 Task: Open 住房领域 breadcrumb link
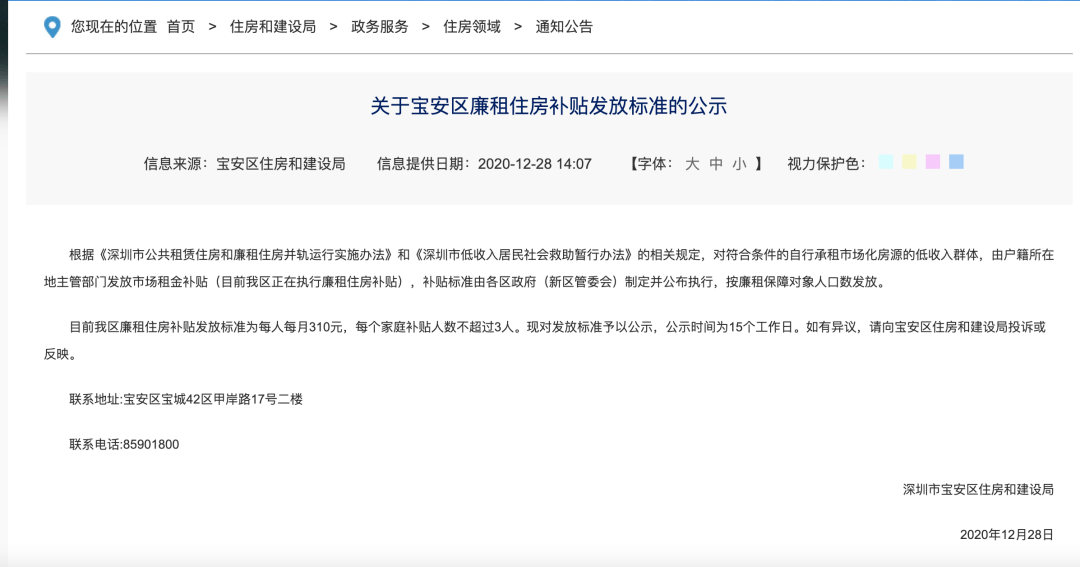click(x=472, y=27)
